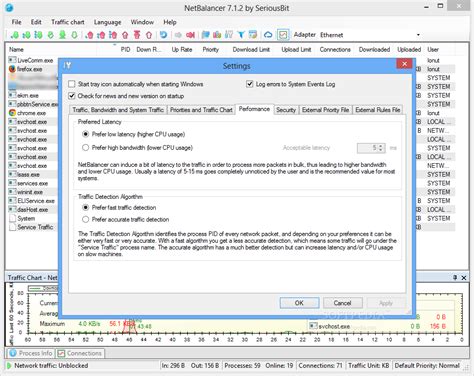This screenshot has width=474, height=376.
Task: Click the red block-all-traffic arrow icon
Action: pos(190,35)
